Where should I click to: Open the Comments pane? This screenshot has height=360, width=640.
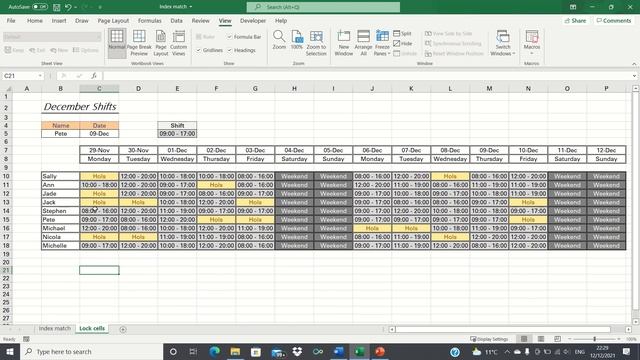point(613,20)
